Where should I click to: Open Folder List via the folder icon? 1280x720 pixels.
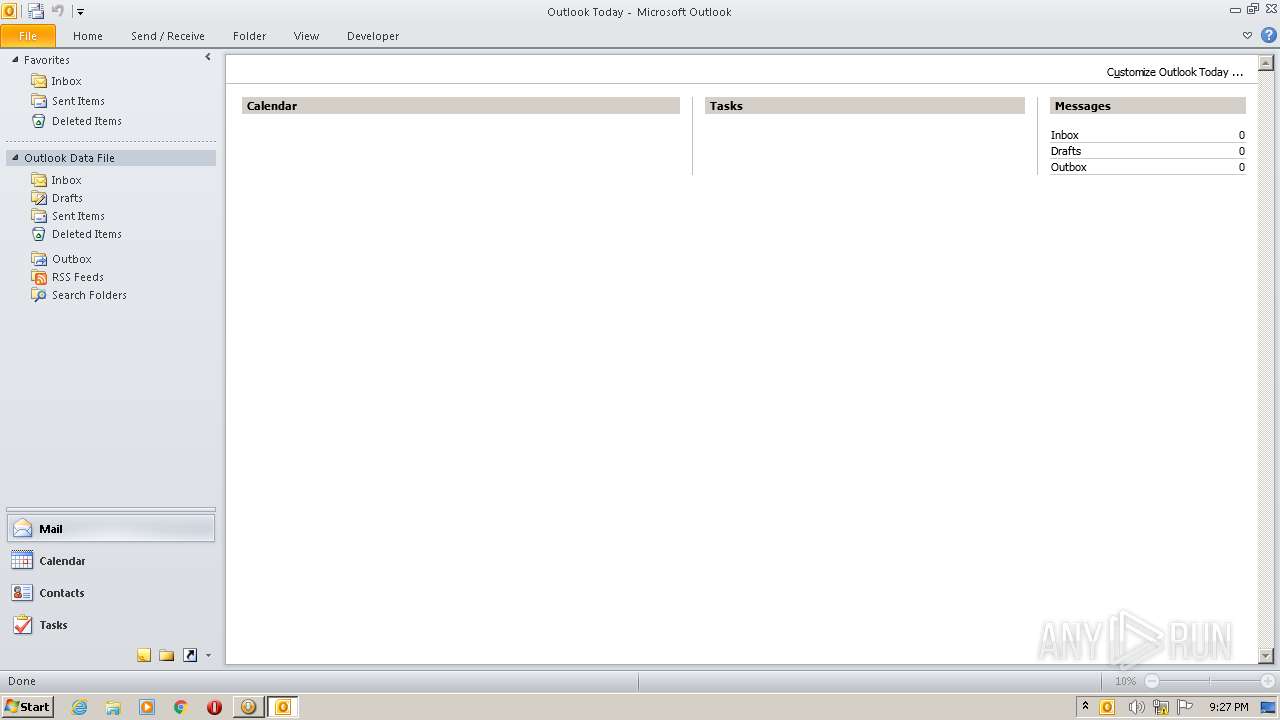(167, 655)
